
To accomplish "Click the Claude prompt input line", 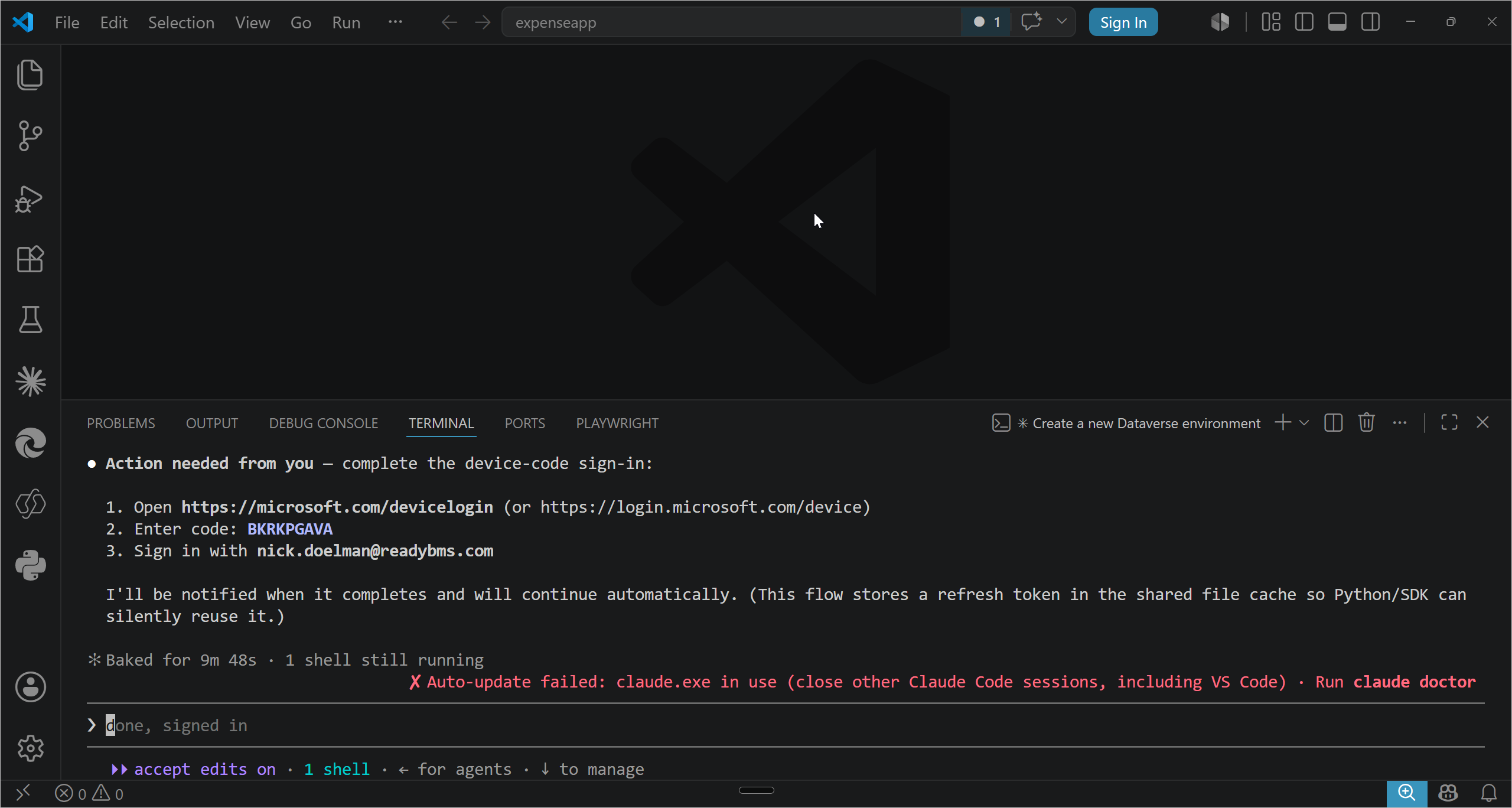I will (x=786, y=725).
